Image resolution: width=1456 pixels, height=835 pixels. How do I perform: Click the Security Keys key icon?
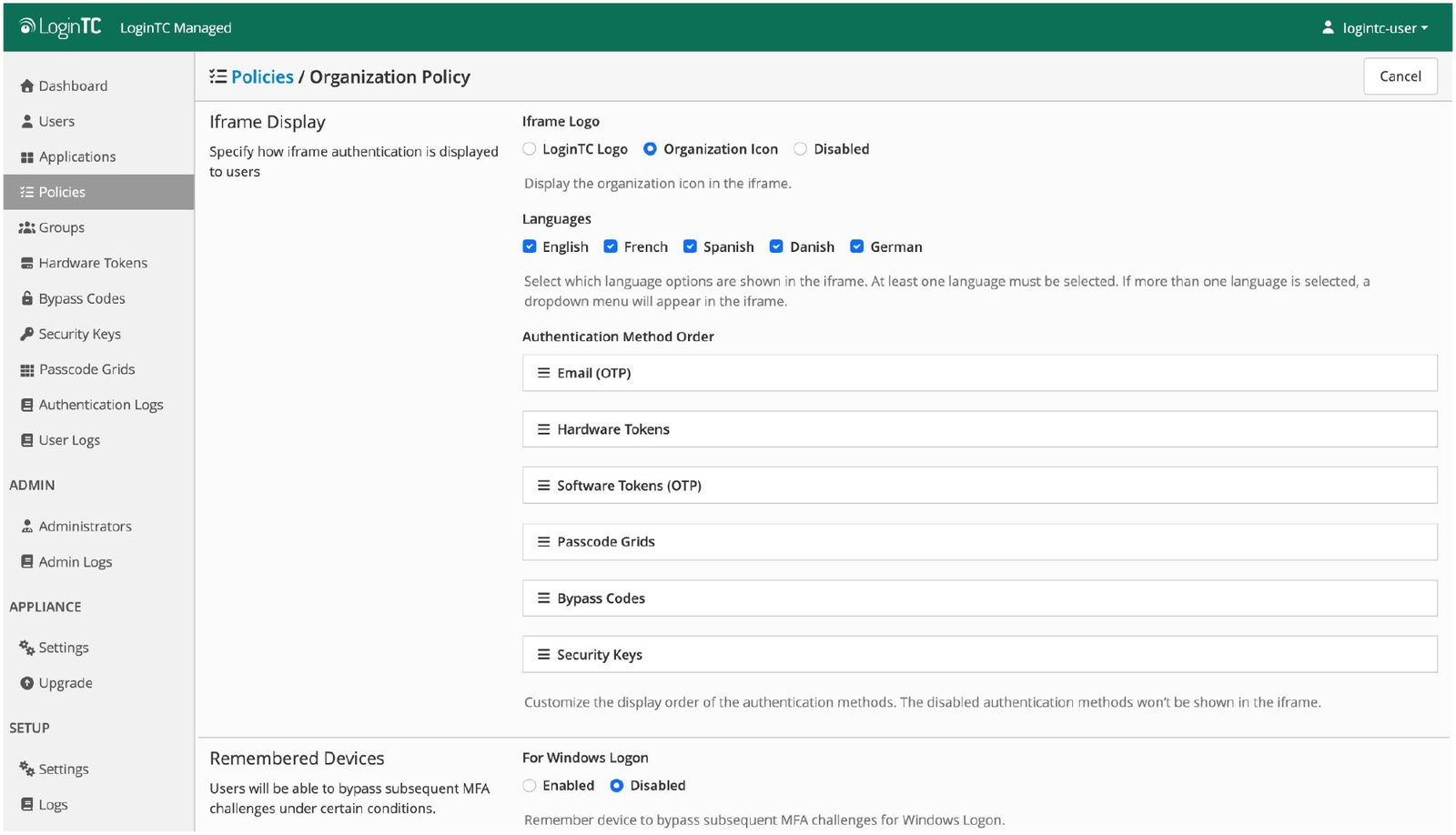27,334
